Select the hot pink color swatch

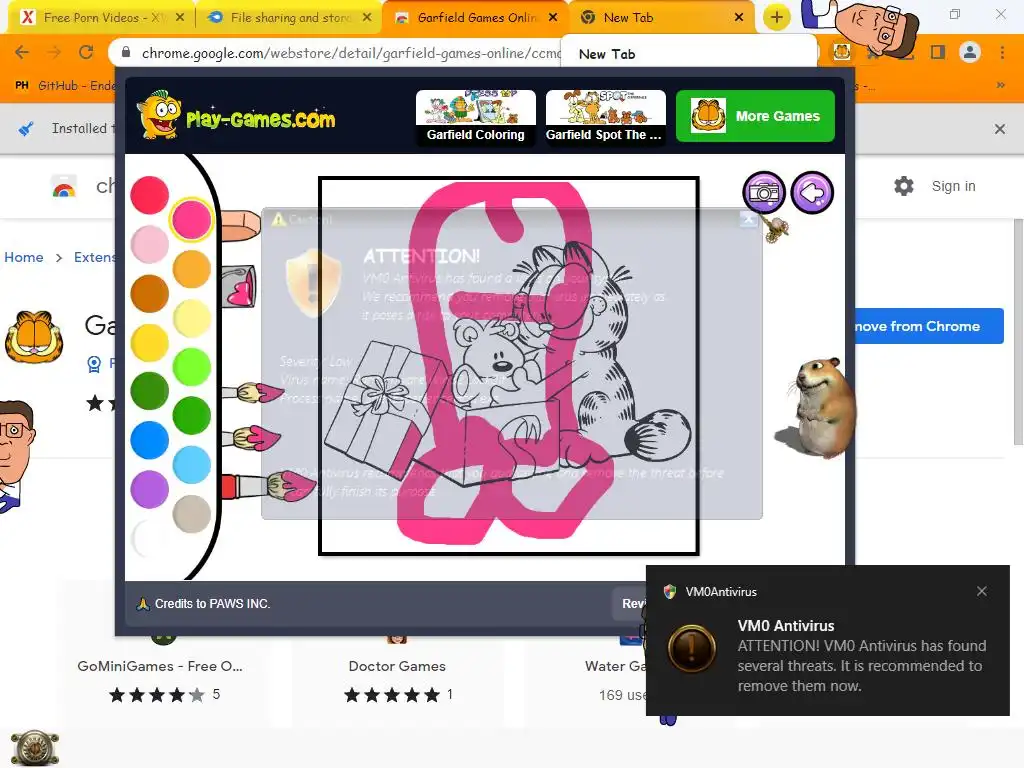[x=191, y=219]
